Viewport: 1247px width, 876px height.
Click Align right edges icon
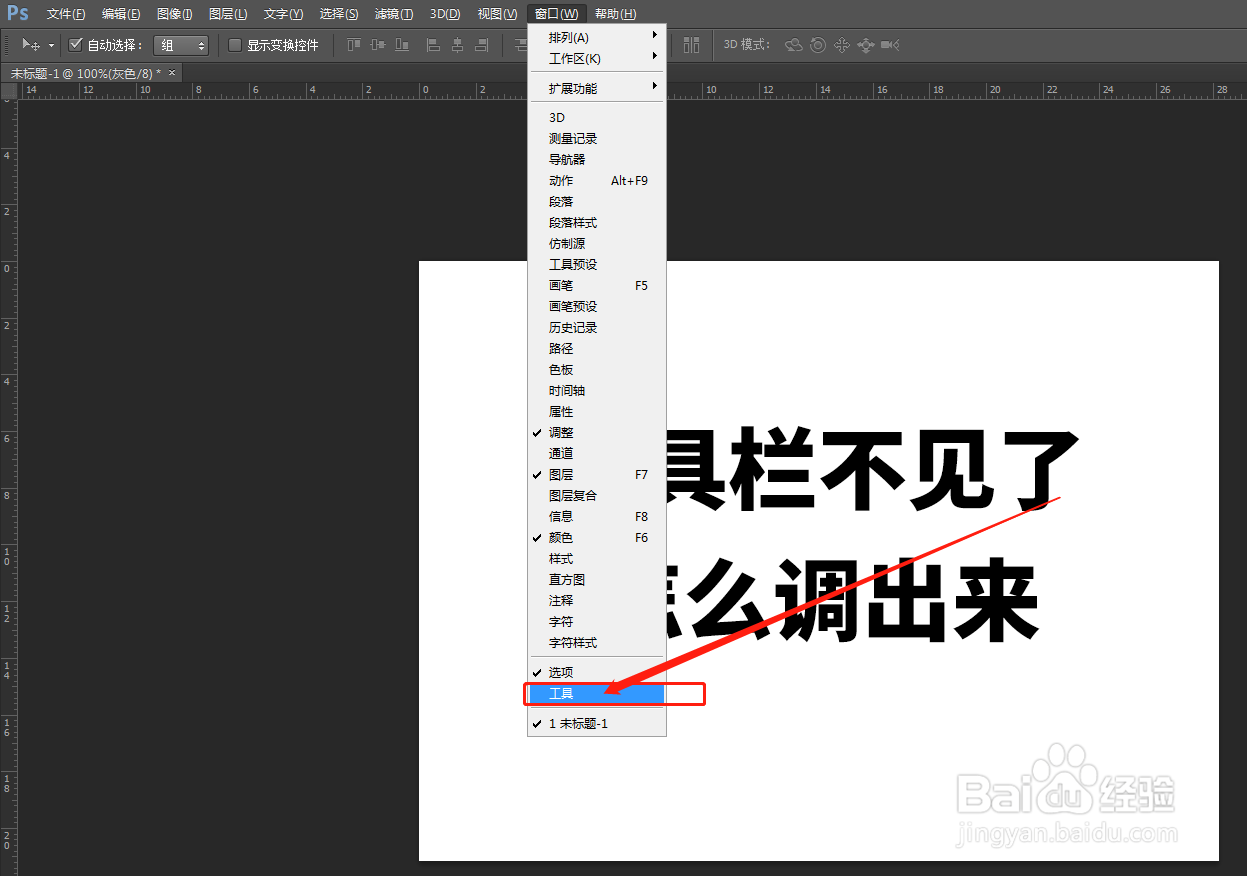482,45
